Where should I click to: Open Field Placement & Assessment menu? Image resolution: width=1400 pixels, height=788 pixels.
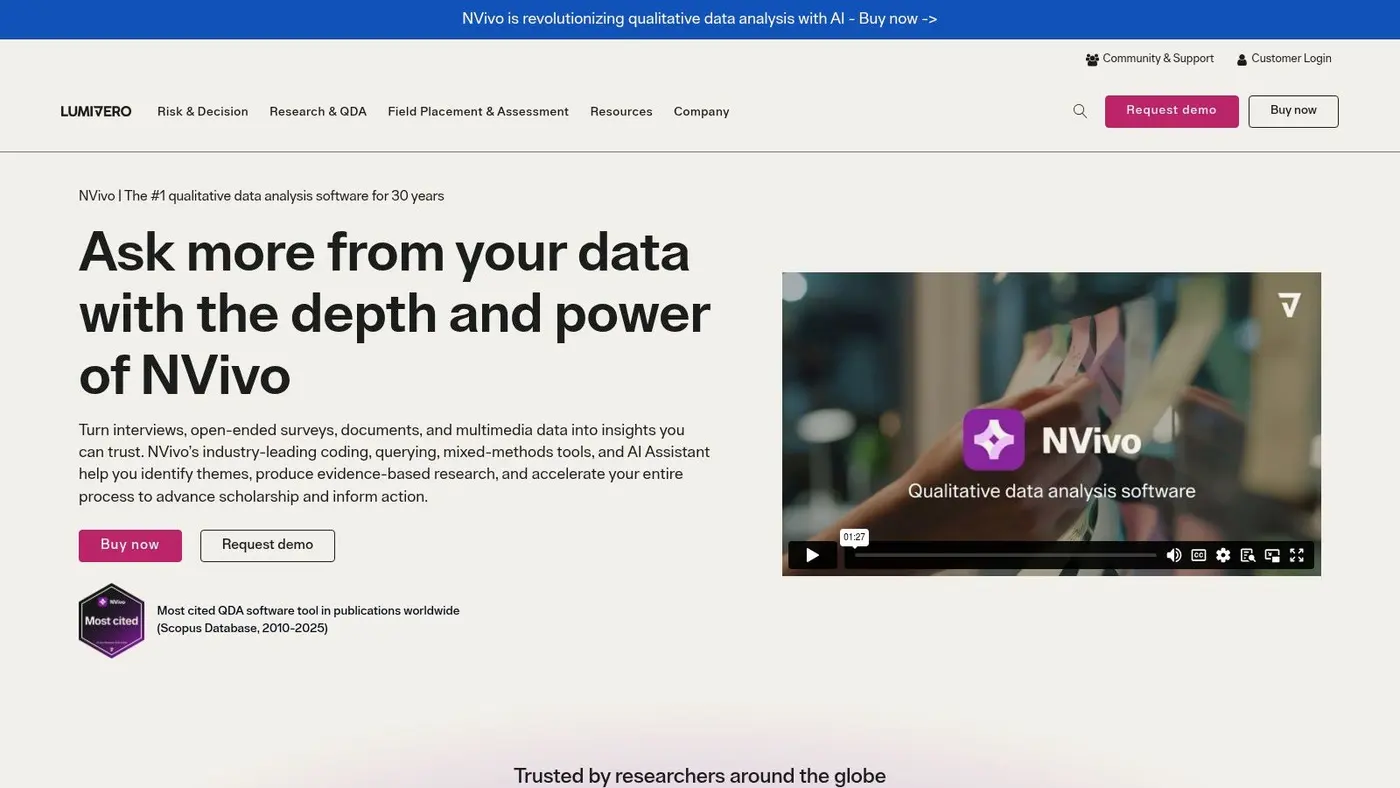coord(478,112)
